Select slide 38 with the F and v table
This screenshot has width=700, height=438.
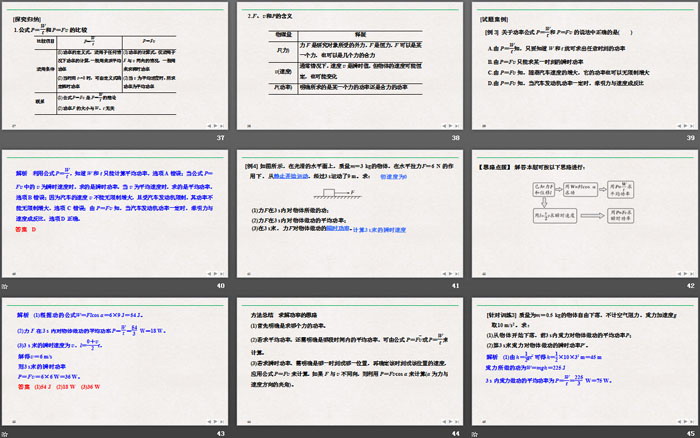pyautogui.click(x=350, y=64)
